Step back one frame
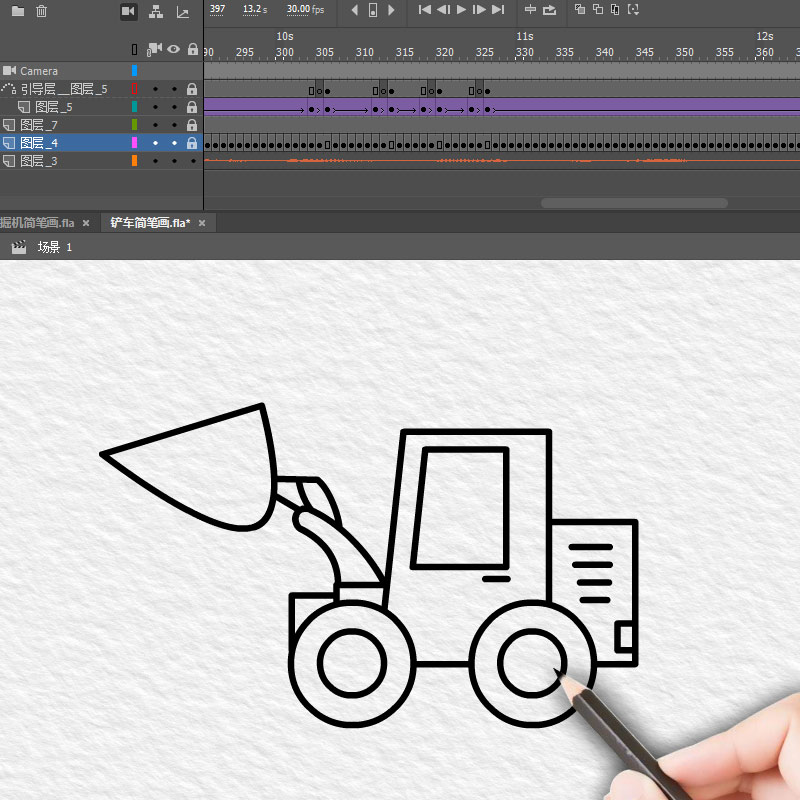The width and height of the screenshot is (800, 800). (x=443, y=10)
